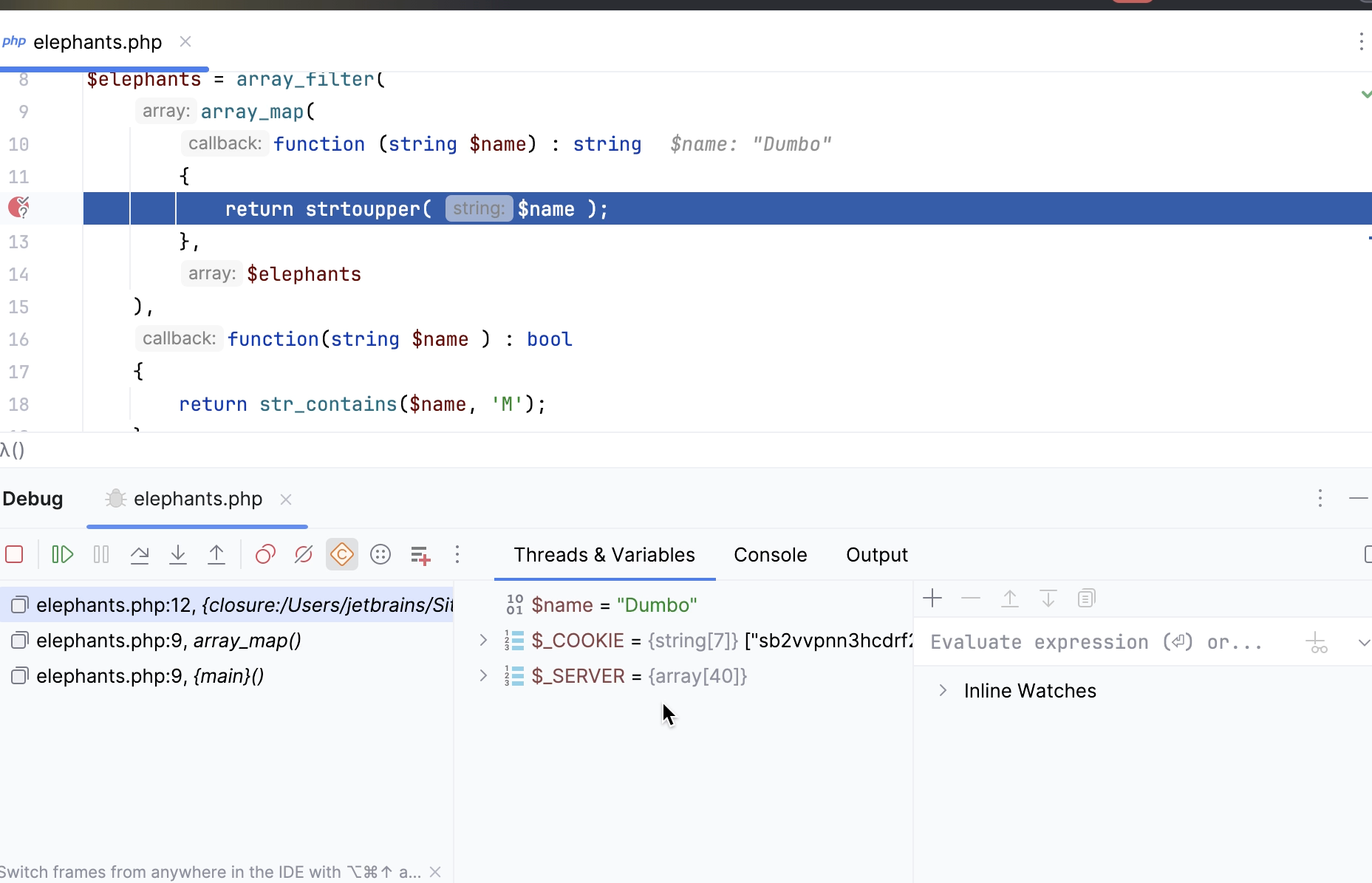
Task: Switch to the Console tab
Action: tap(771, 555)
